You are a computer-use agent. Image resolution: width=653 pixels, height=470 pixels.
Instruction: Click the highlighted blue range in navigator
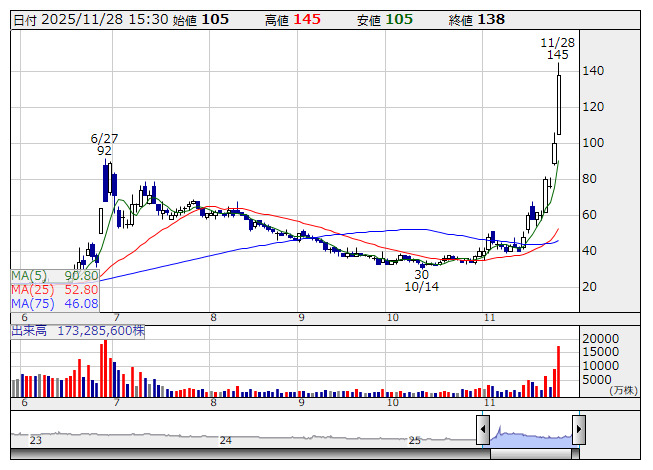pyautogui.click(x=530, y=438)
